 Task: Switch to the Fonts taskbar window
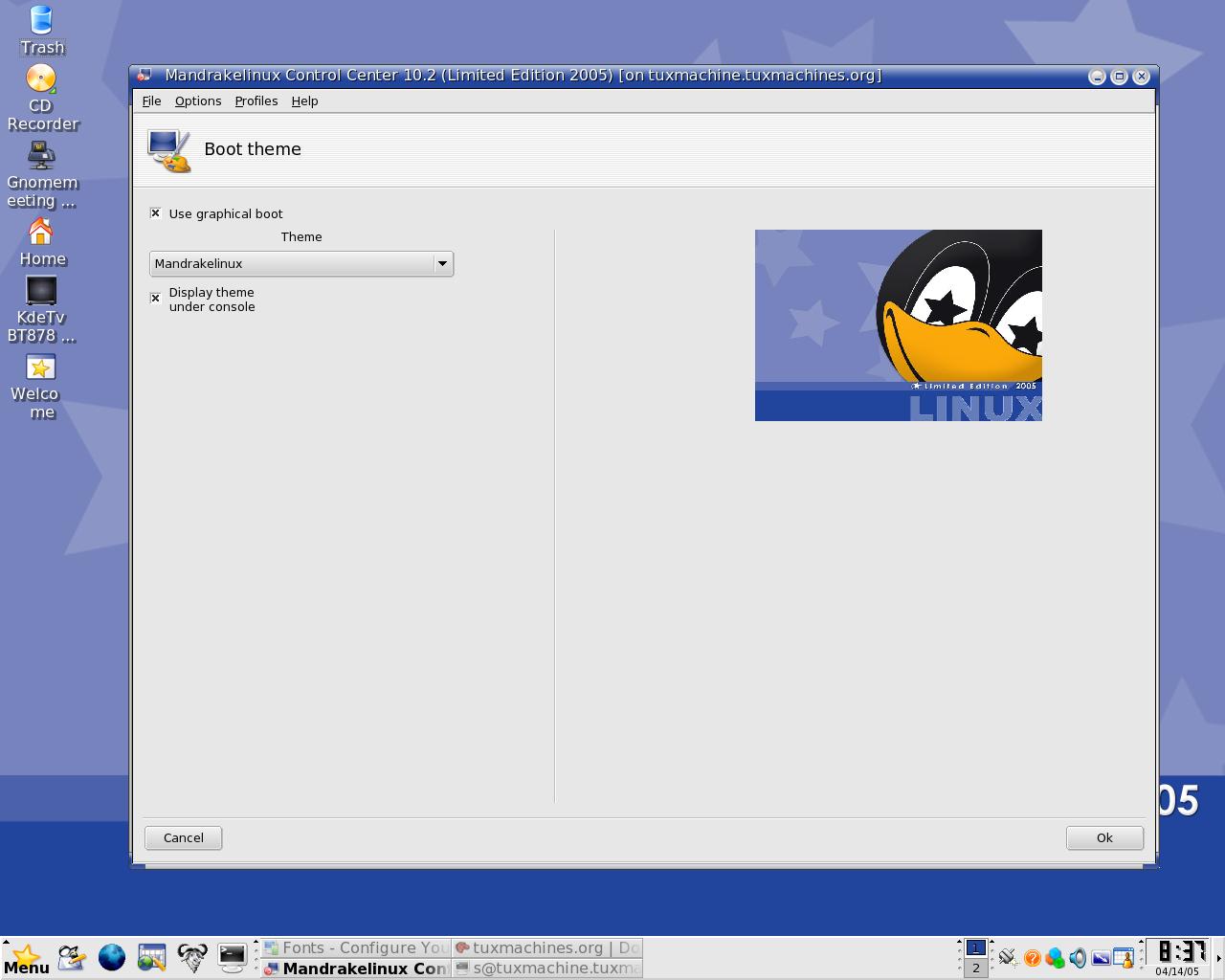(x=356, y=947)
